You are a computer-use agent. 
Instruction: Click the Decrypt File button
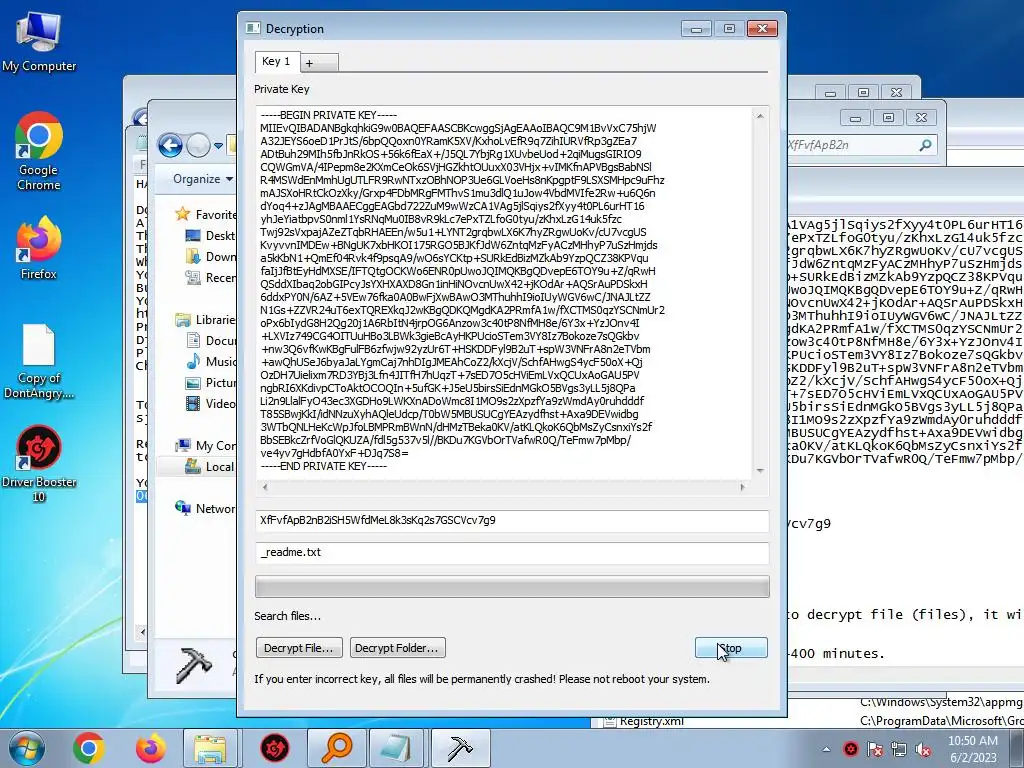(298, 648)
